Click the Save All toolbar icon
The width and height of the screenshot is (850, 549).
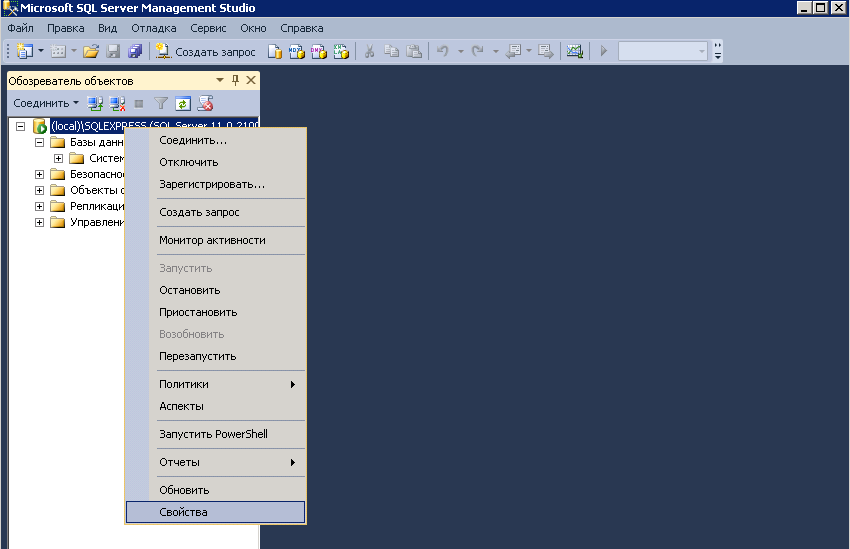(x=134, y=51)
